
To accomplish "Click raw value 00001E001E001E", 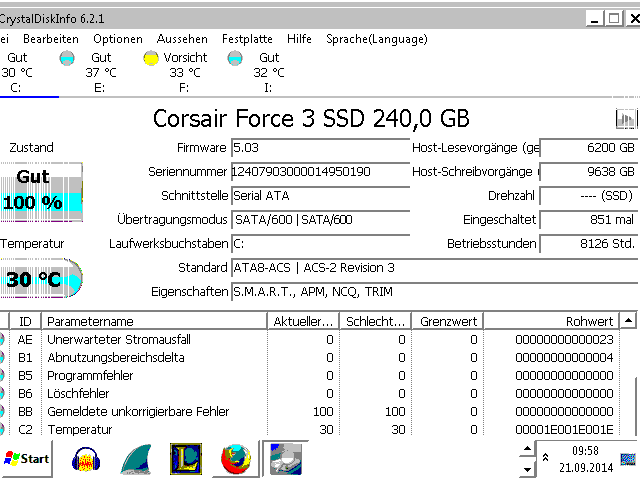I will point(564,430).
